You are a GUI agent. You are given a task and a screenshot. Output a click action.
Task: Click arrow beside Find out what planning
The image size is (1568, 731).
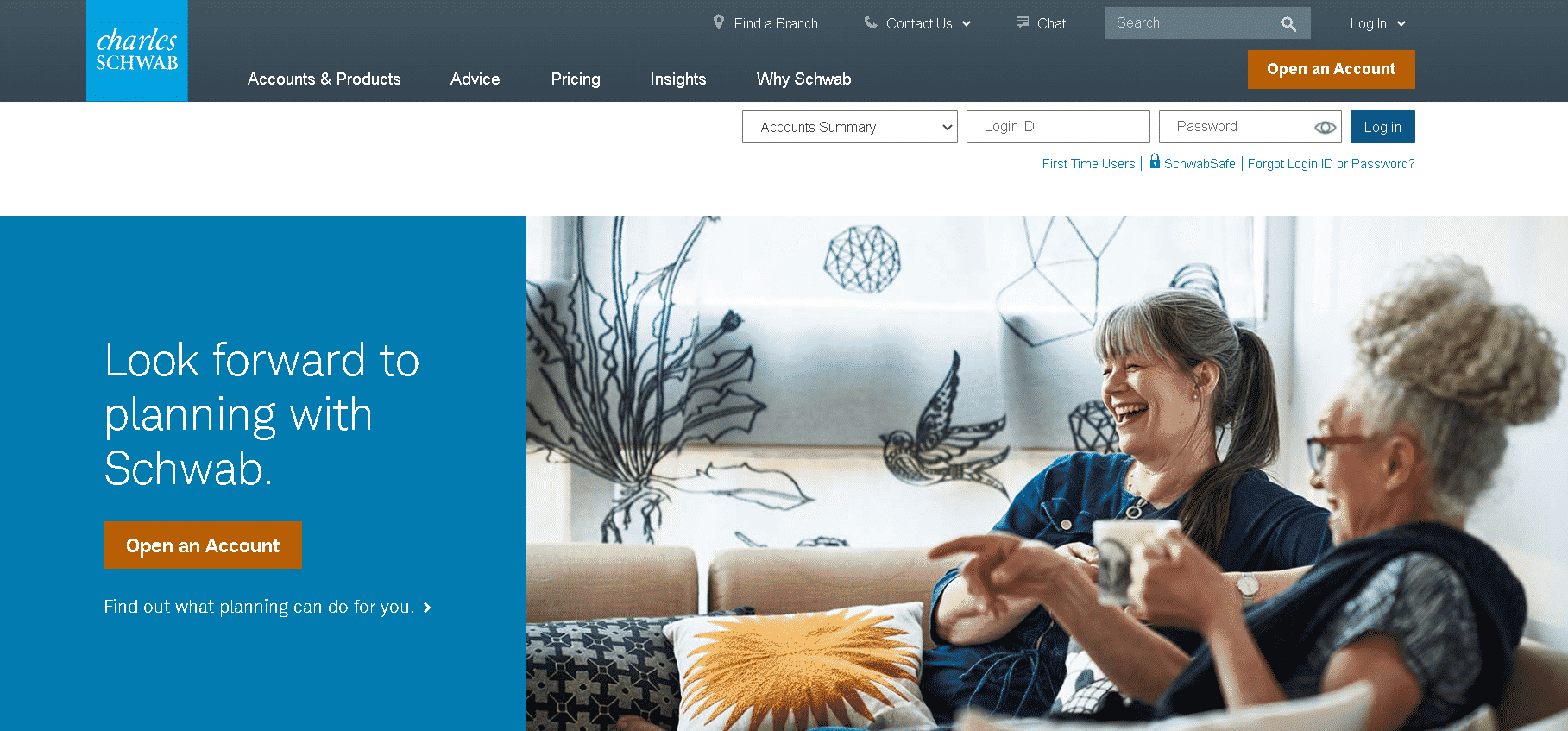(426, 608)
